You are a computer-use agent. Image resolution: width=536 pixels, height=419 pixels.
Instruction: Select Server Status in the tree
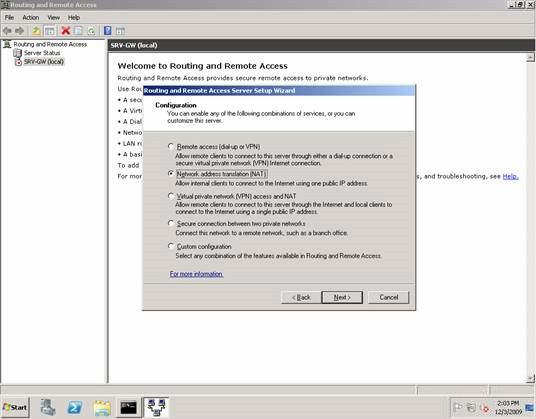pos(42,53)
